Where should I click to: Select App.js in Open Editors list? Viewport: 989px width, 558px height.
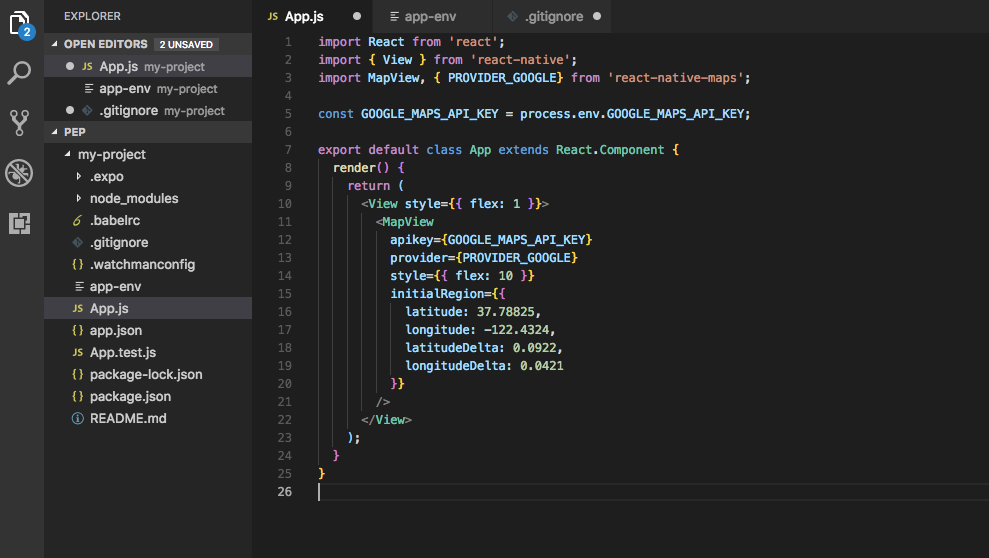pyautogui.click(x=148, y=66)
